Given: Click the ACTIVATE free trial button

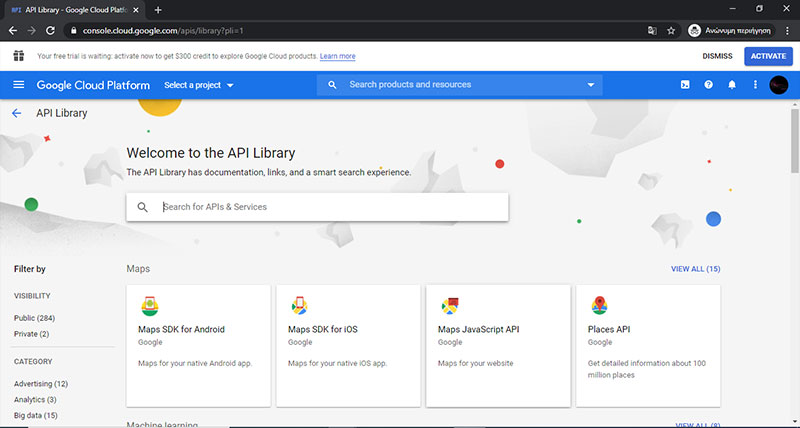Looking at the screenshot, I should coord(768,56).
